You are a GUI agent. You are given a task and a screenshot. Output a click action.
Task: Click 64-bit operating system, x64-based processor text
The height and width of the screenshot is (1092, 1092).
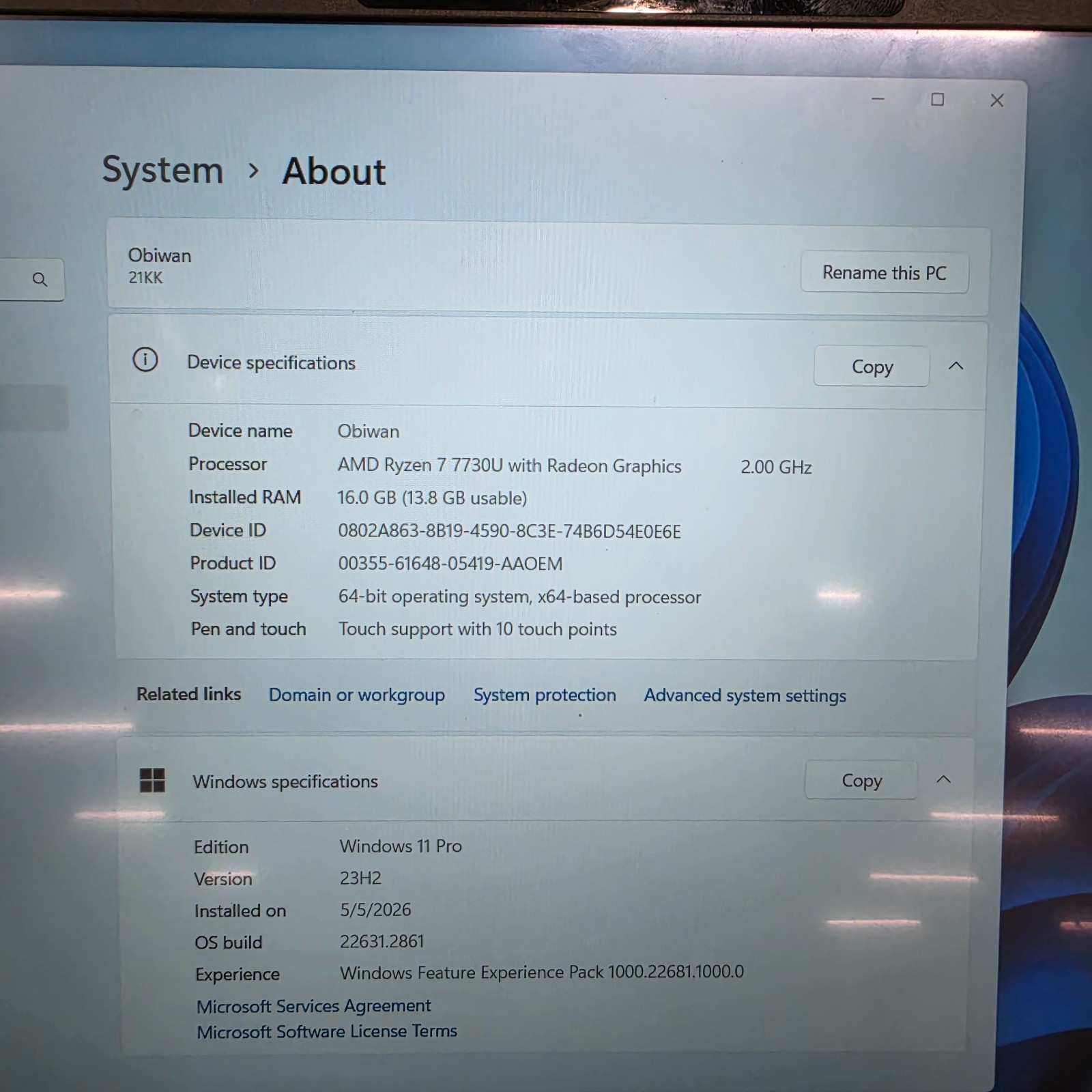pos(519,597)
